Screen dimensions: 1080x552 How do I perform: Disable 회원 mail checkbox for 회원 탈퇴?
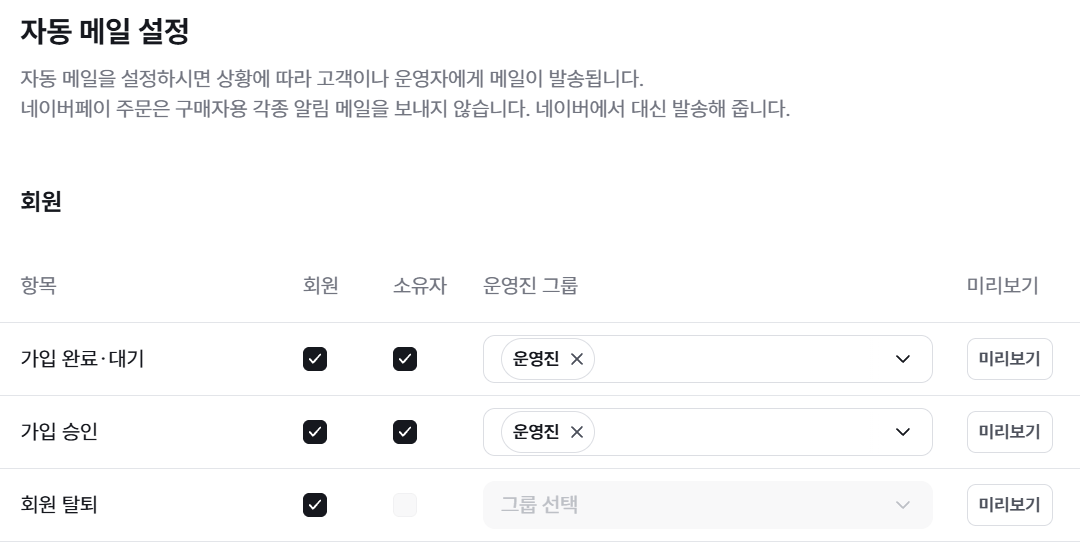coord(315,505)
